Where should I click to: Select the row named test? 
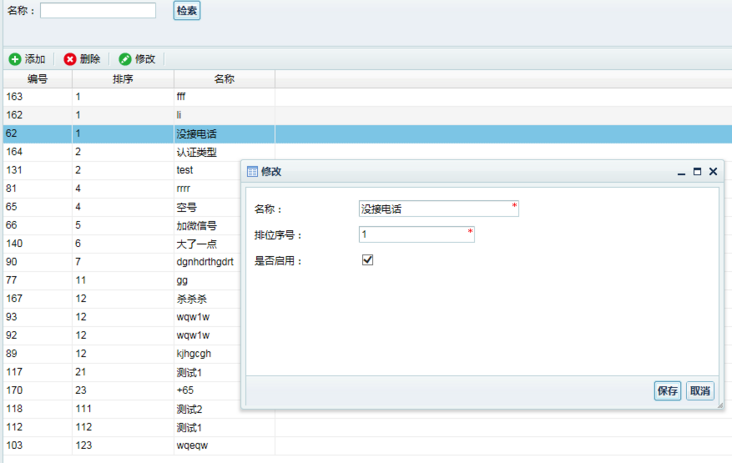pyautogui.click(x=121, y=170)
